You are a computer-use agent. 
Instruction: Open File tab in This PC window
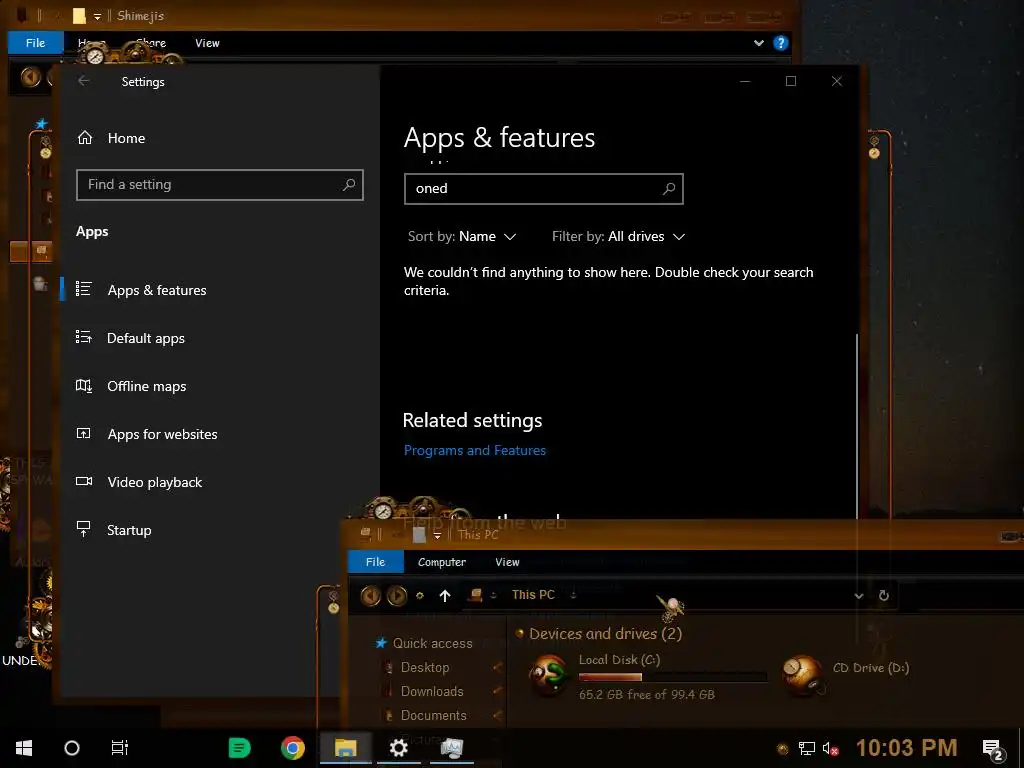click(376, 562)
